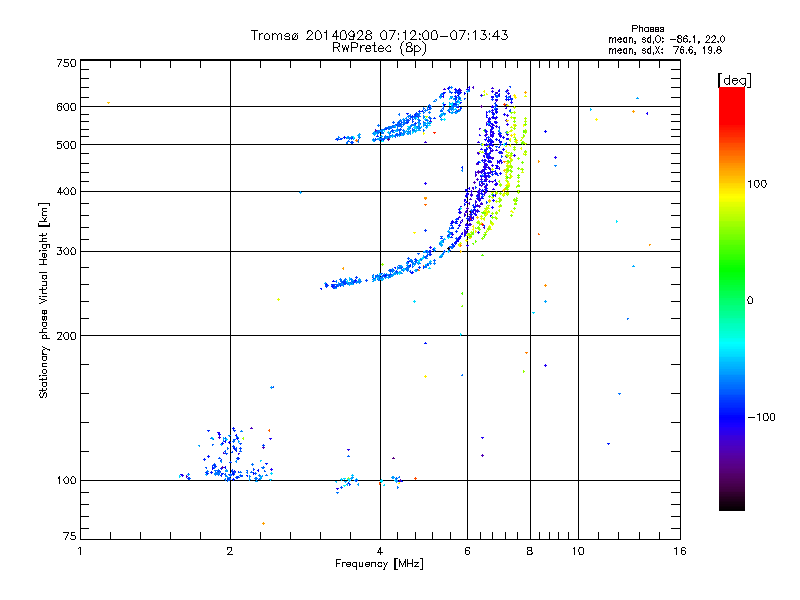Viewport: 800px width, 600px height.
Task: Click the height axis tick '600'
Action: tap(66, 107)
